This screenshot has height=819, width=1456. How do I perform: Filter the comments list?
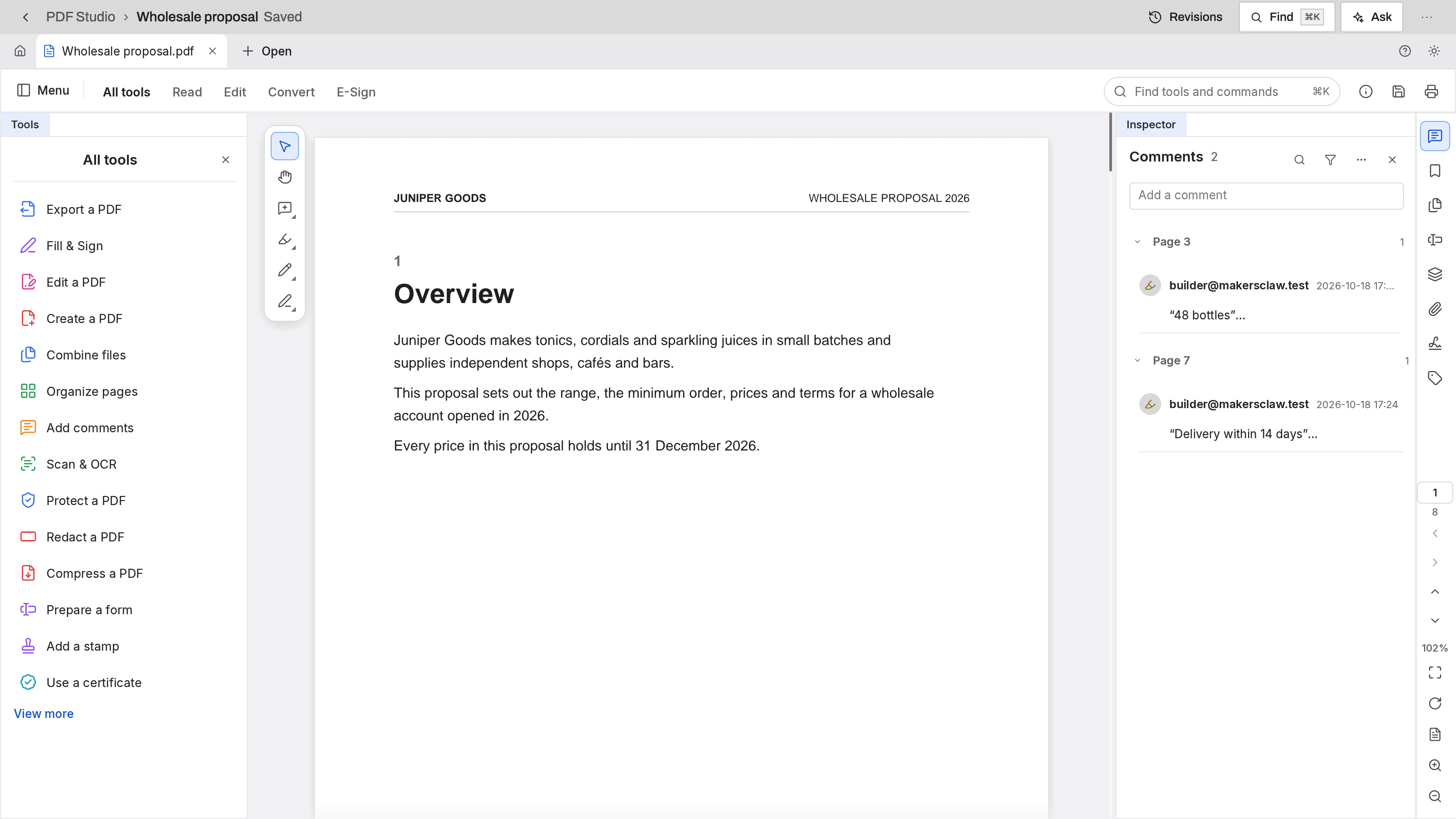(x=1330, y=160)
